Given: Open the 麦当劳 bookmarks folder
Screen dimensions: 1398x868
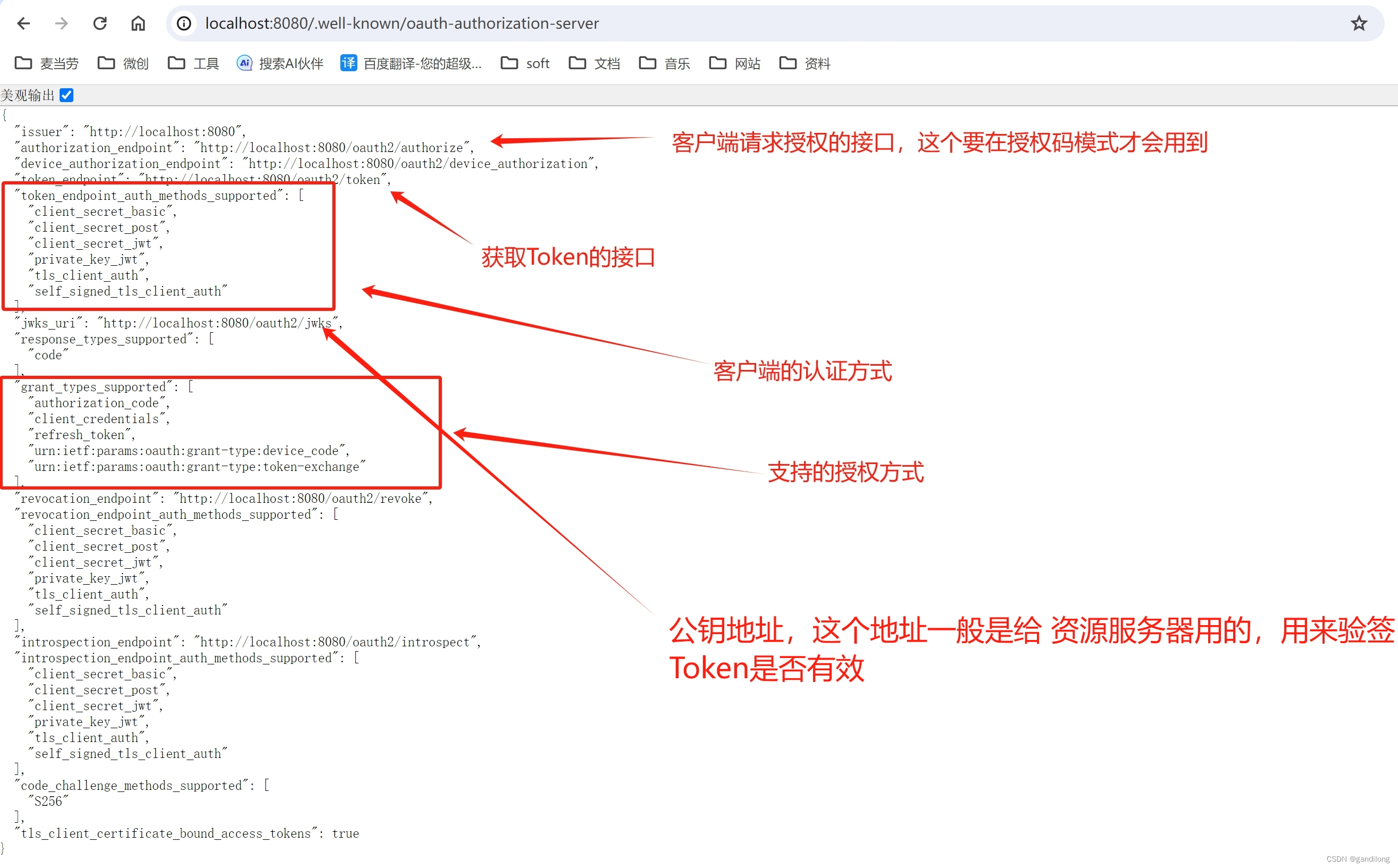Looking at the screenshot, I should [46, 63].
